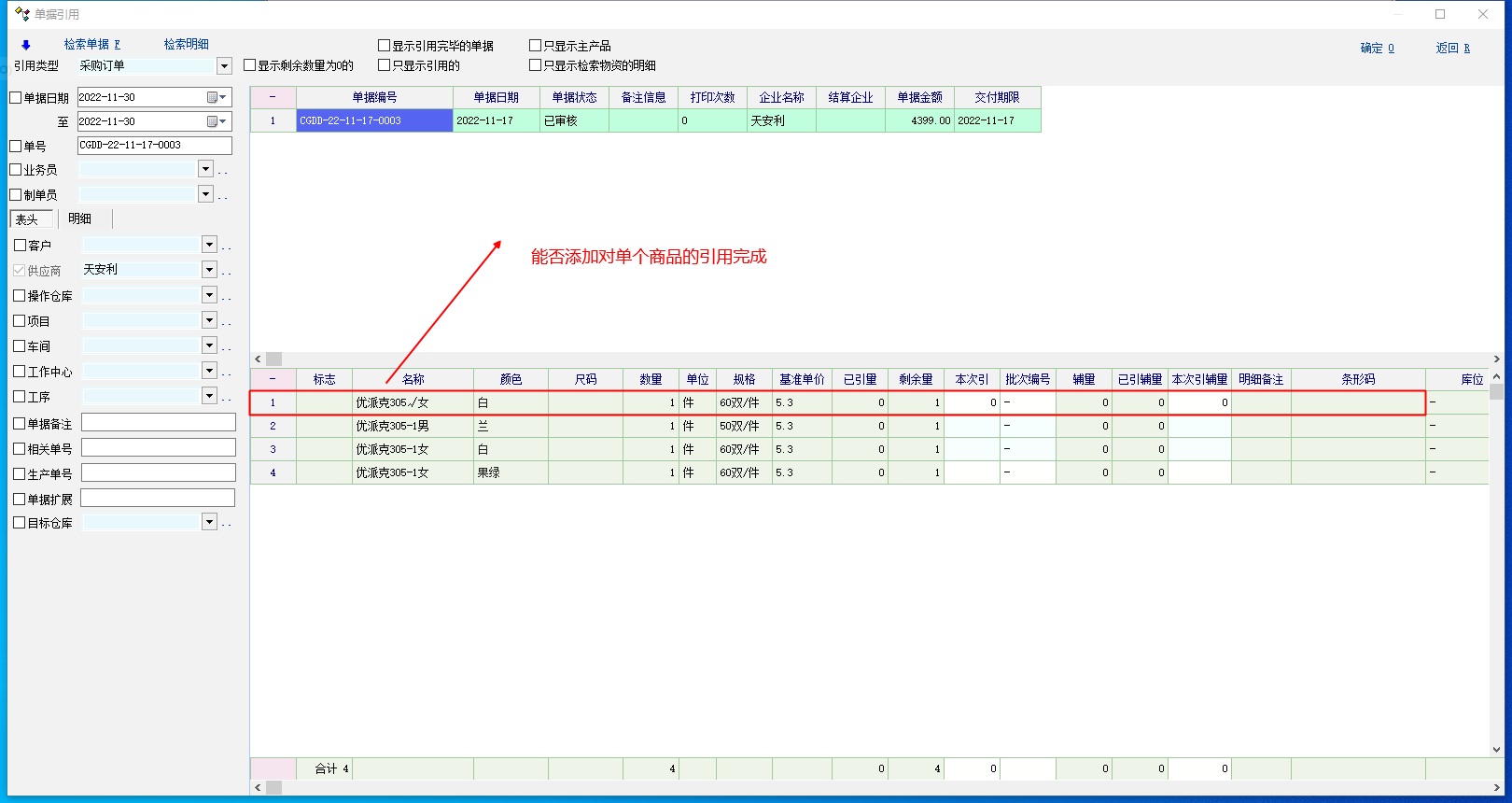The height and width of the screenshot is (803, 1512).
Task: Collapse the top grid minus icon
Action: coord(273,97)
